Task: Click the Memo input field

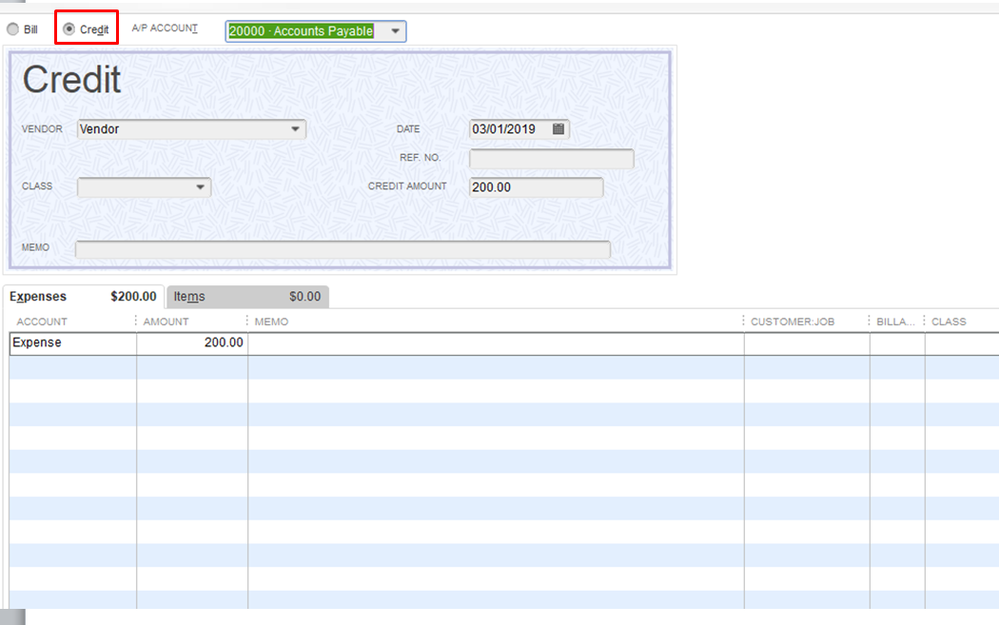Action: pyautogui.click(x=343, y=249)
